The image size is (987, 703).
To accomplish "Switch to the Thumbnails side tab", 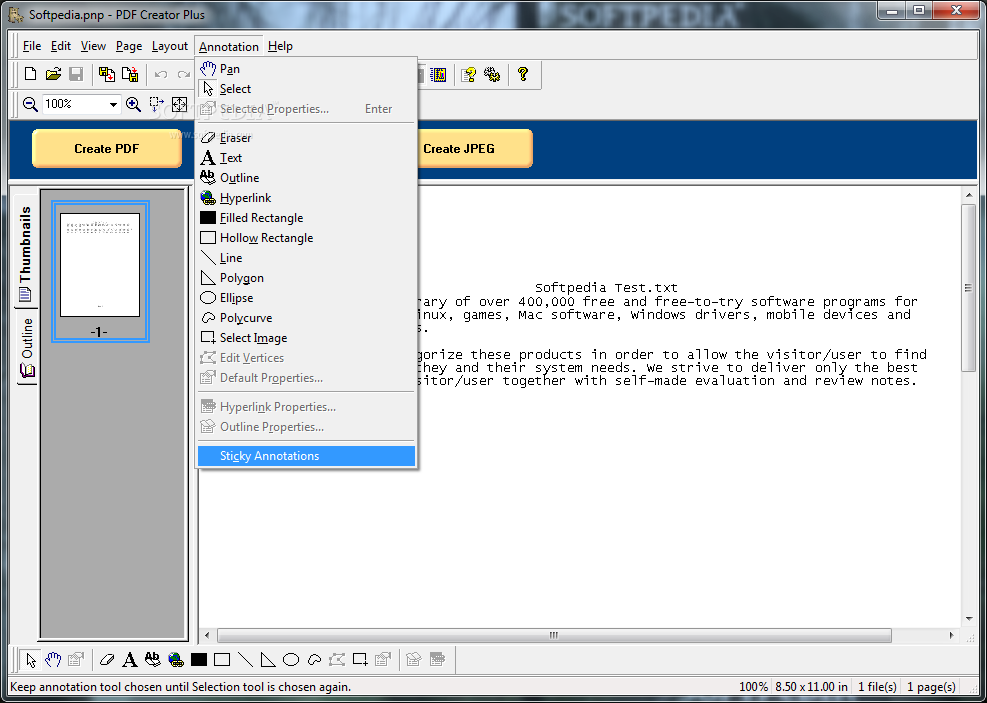I will click(x=25, y=253).
